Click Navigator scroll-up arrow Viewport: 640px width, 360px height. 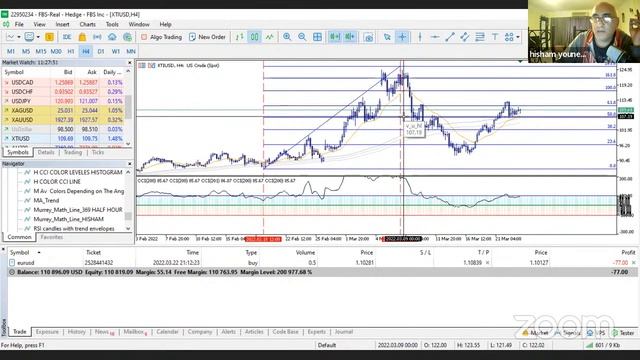coord(128,172)
